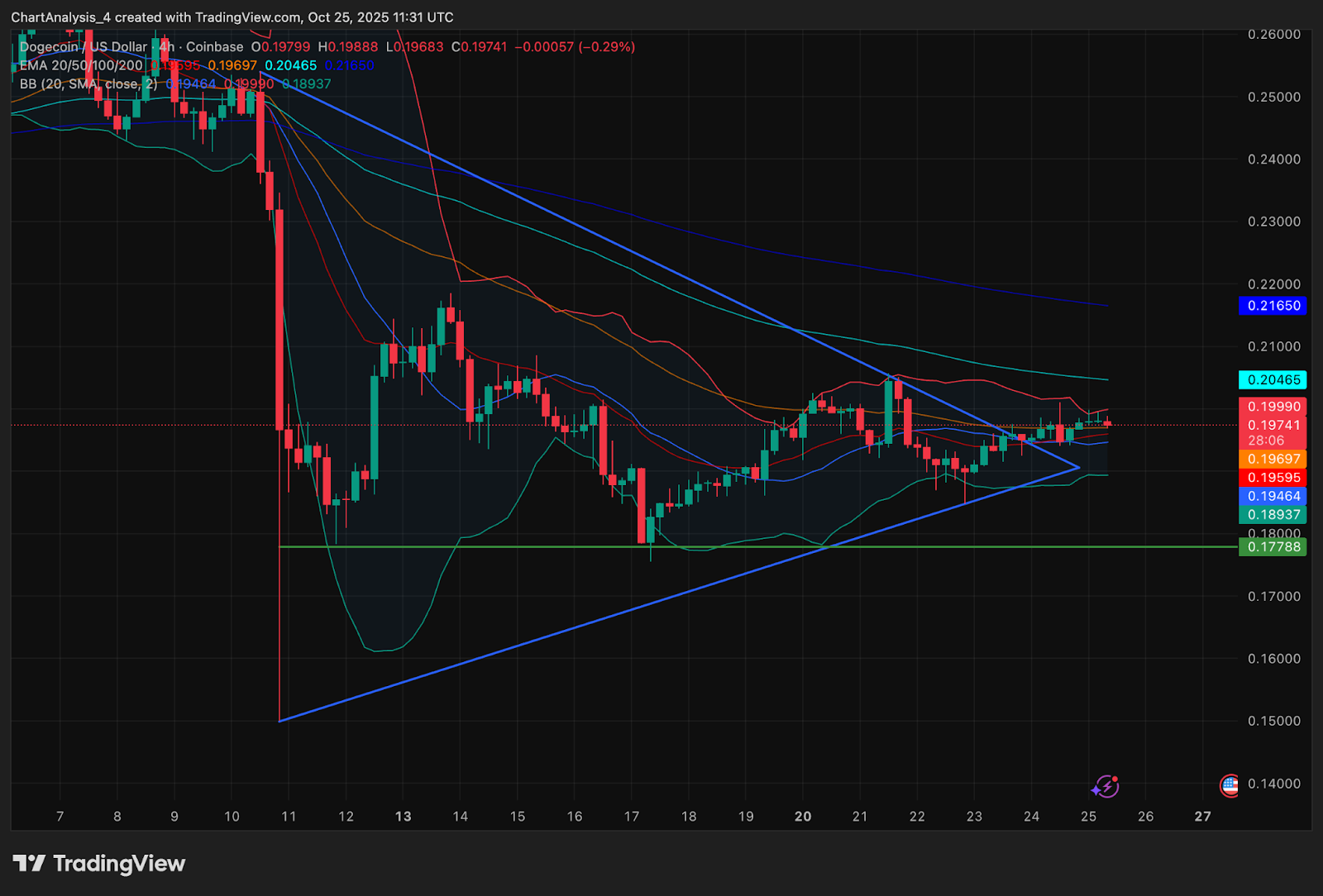
Task: Click the TradingView logo
Action: (x=99, y=864)
